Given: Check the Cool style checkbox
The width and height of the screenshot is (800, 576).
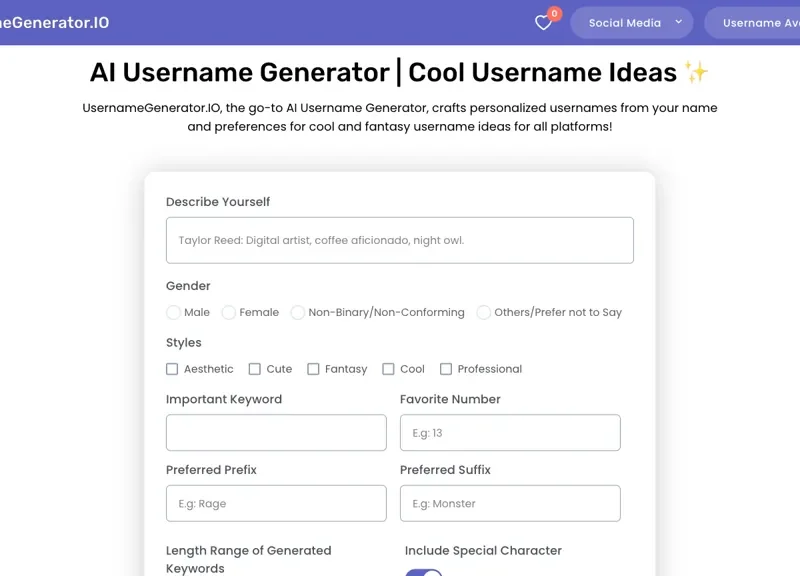Looking at the screenshot, I should point(386,369).
